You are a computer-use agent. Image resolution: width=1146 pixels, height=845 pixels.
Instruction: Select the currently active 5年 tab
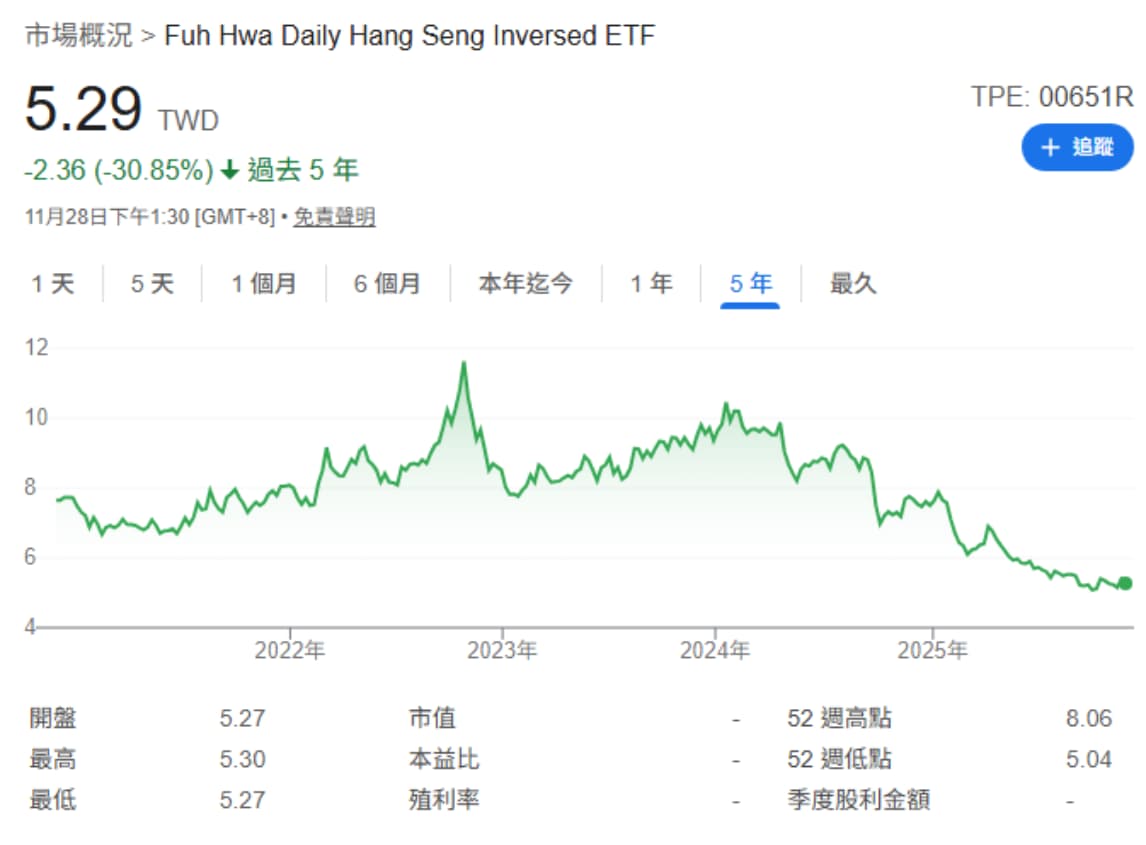749,284
